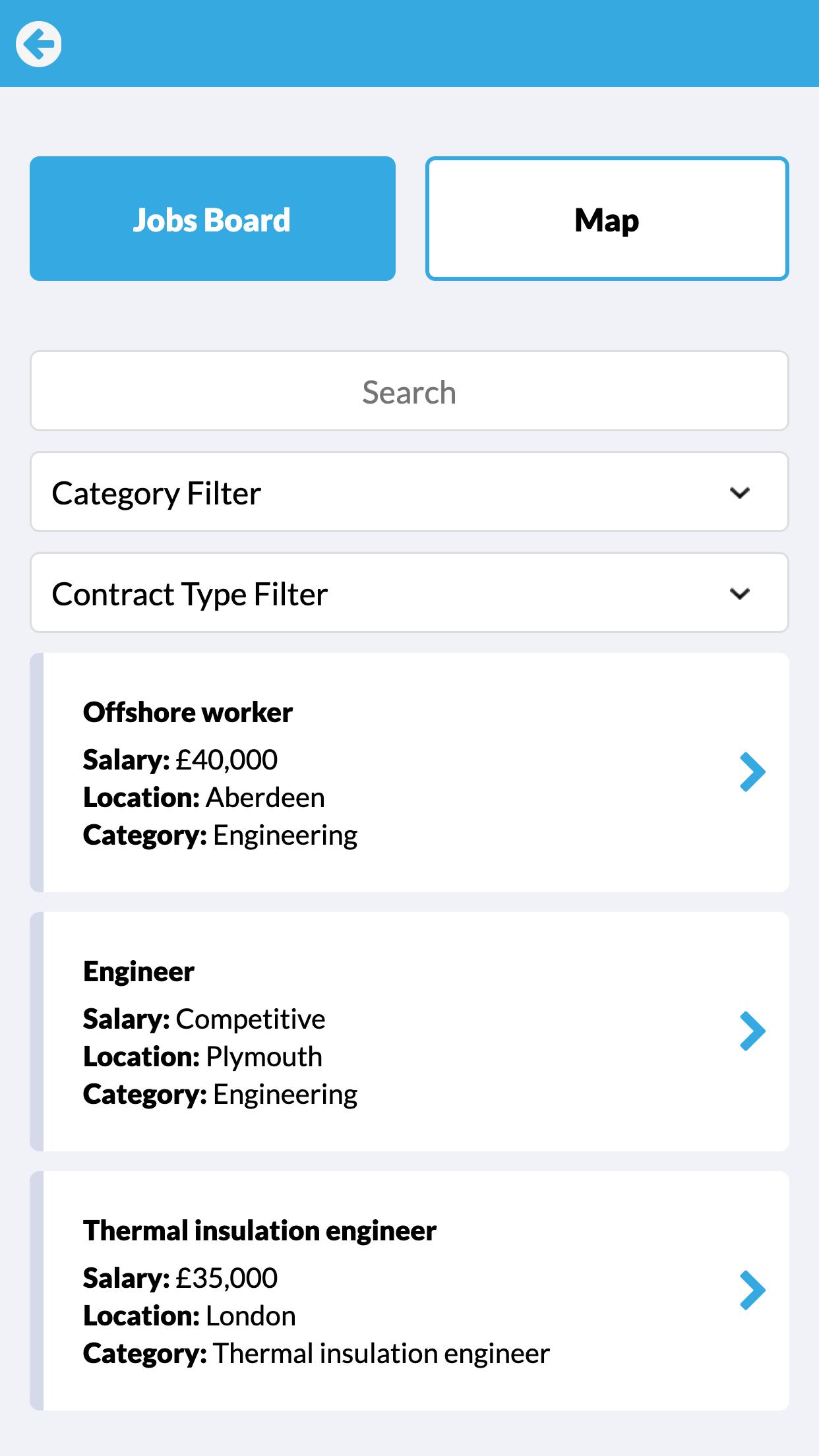Switch to the Jobs Board tab
This screenshot has width=819, height=1456.
[x=212, y=218]
